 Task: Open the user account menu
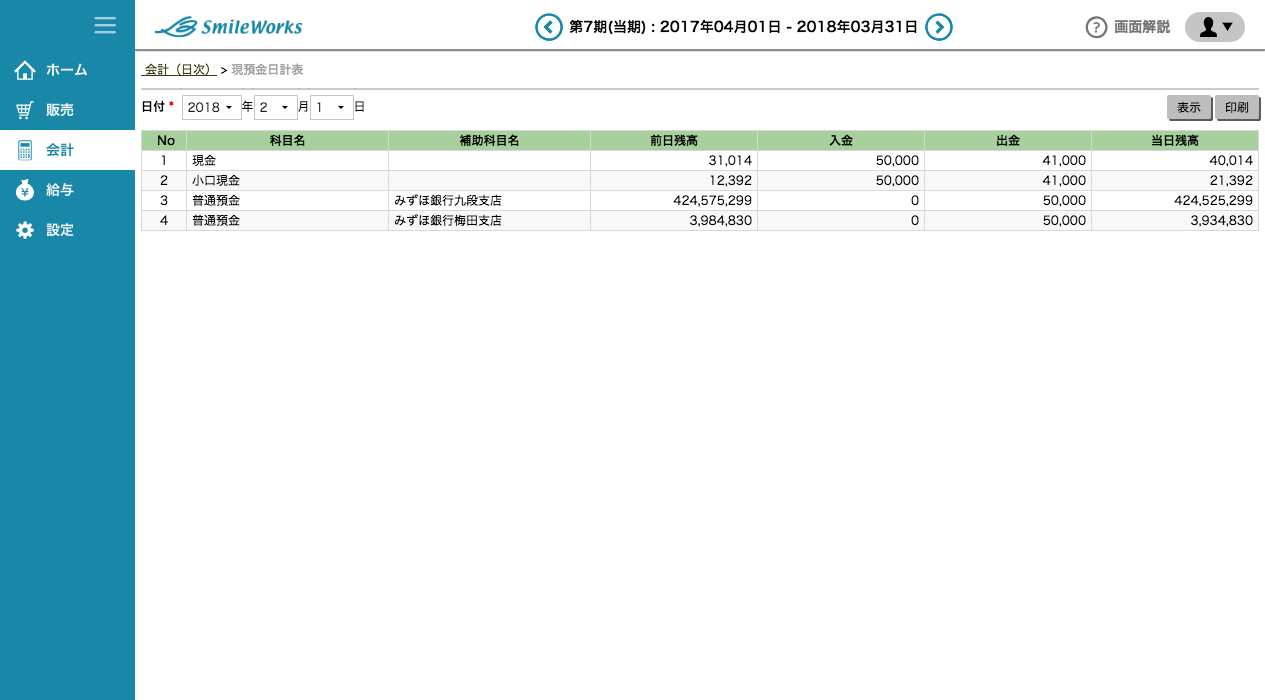pyautogui.click(x=1214, y=27)
